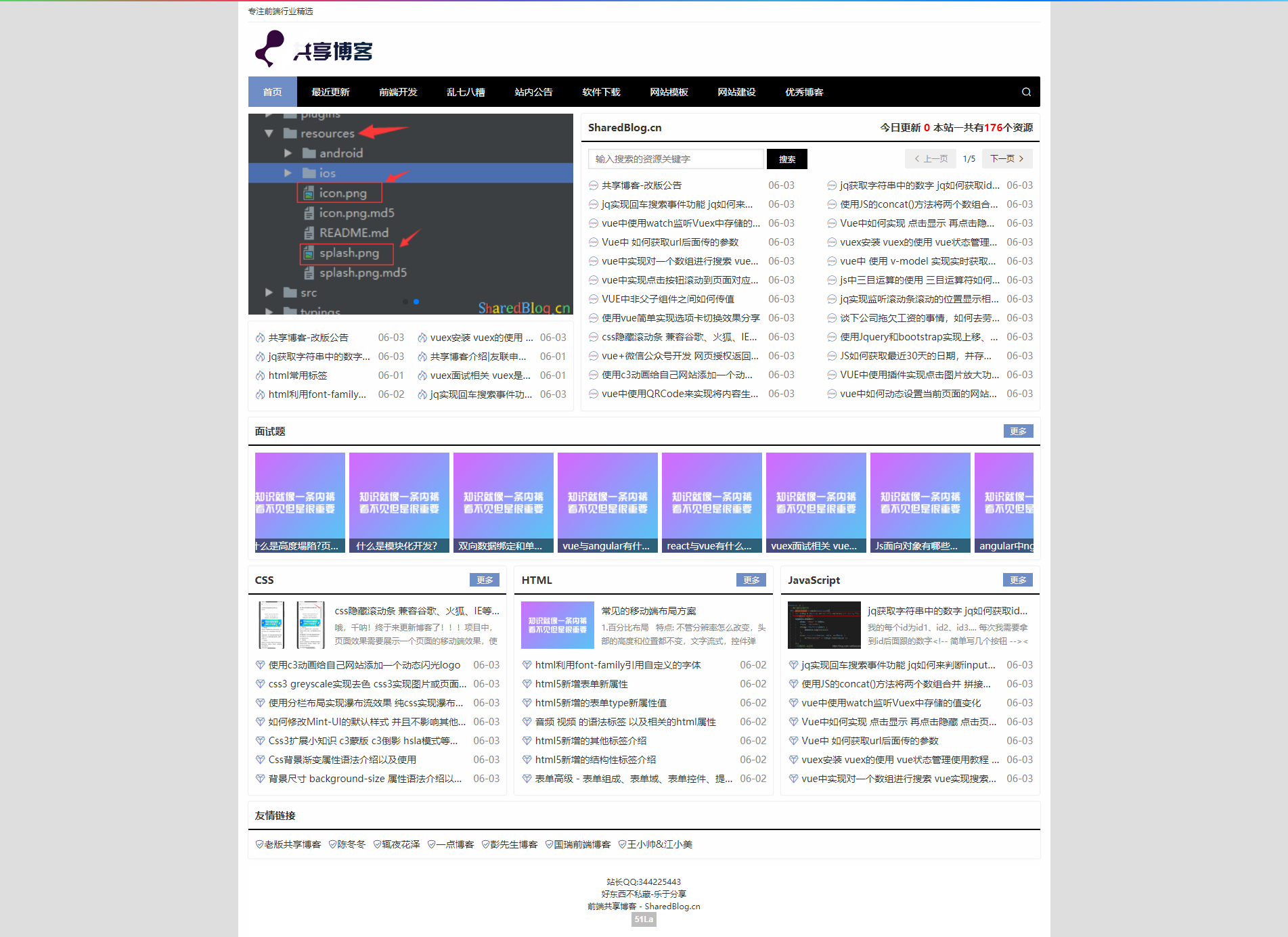Go to 首页 nav tab

273,92
